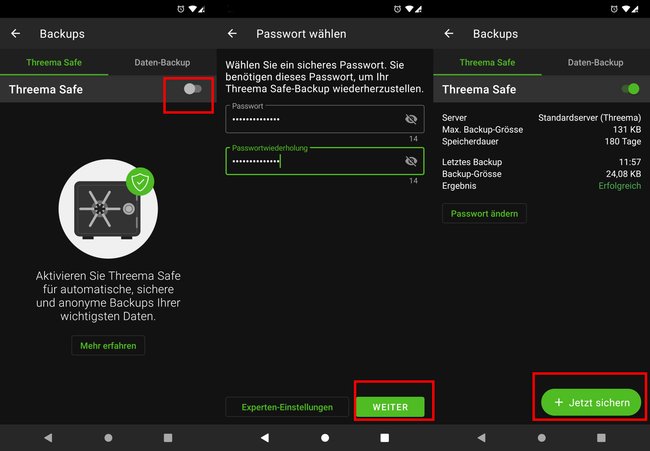Tap Android recents button on left screen
650x451 pixels.
pos(168,437)
